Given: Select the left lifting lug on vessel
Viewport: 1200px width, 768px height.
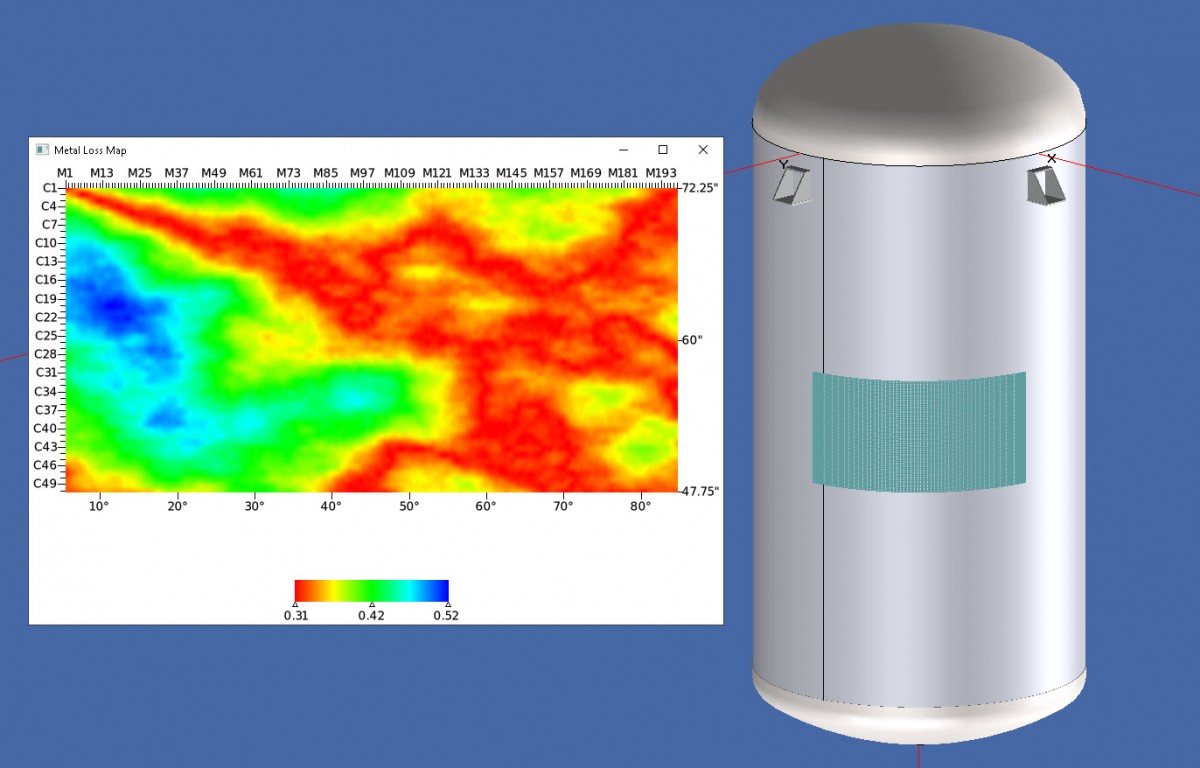Looking at the screenshot, I should (x=792, y=187).
